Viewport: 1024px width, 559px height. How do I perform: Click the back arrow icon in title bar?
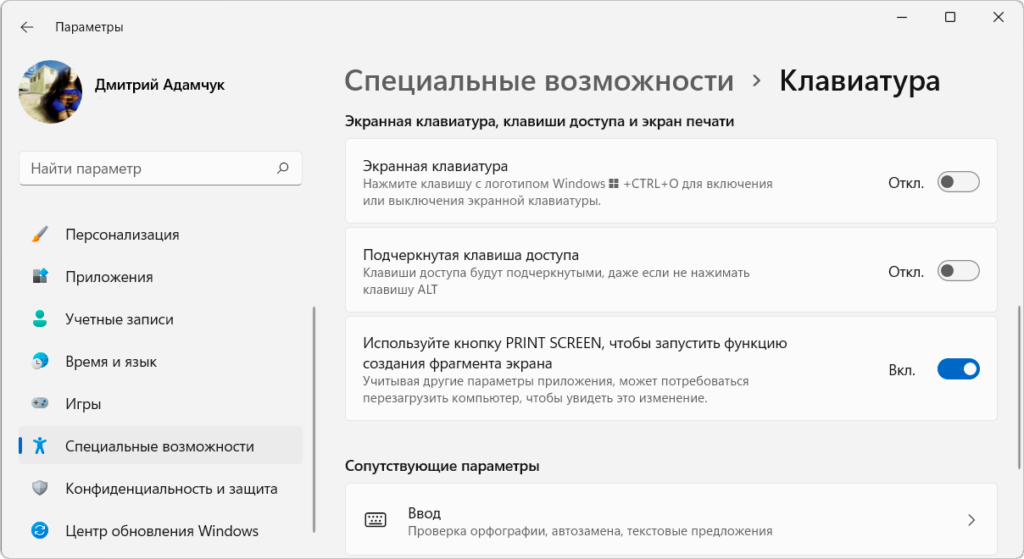click(x=26, y=27)
